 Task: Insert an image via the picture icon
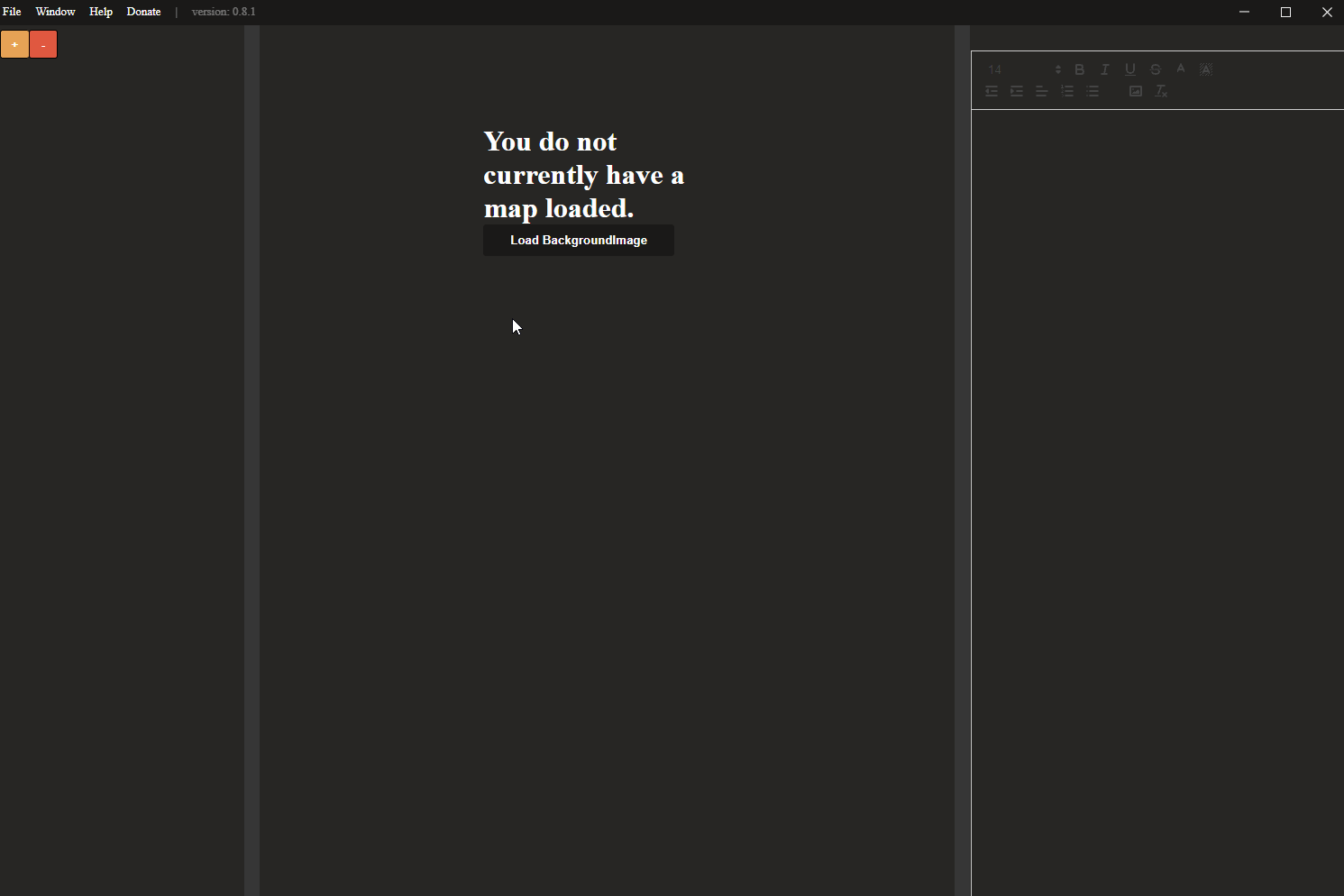[1136, 91]
